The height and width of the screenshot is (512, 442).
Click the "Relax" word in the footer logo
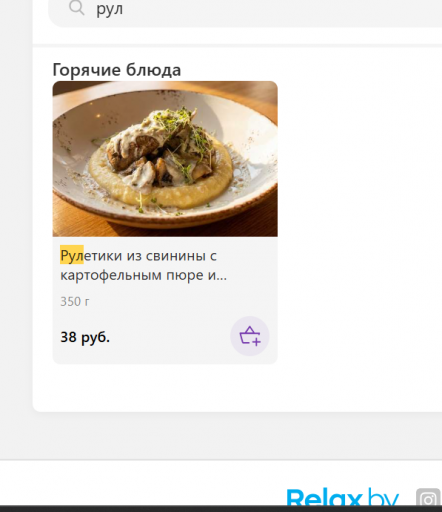pyautogui.click(x=324, y=498)
